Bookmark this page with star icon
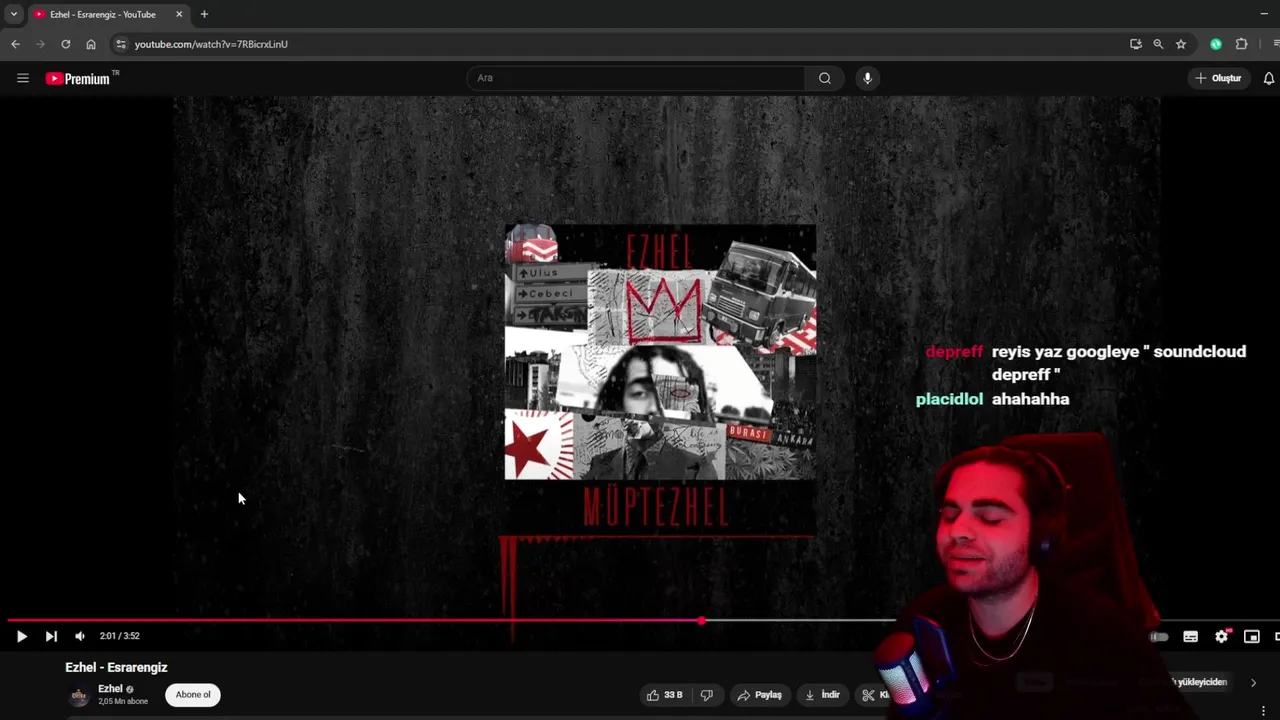Viewport: 1280px width, 720px height. click(1181, 44)
